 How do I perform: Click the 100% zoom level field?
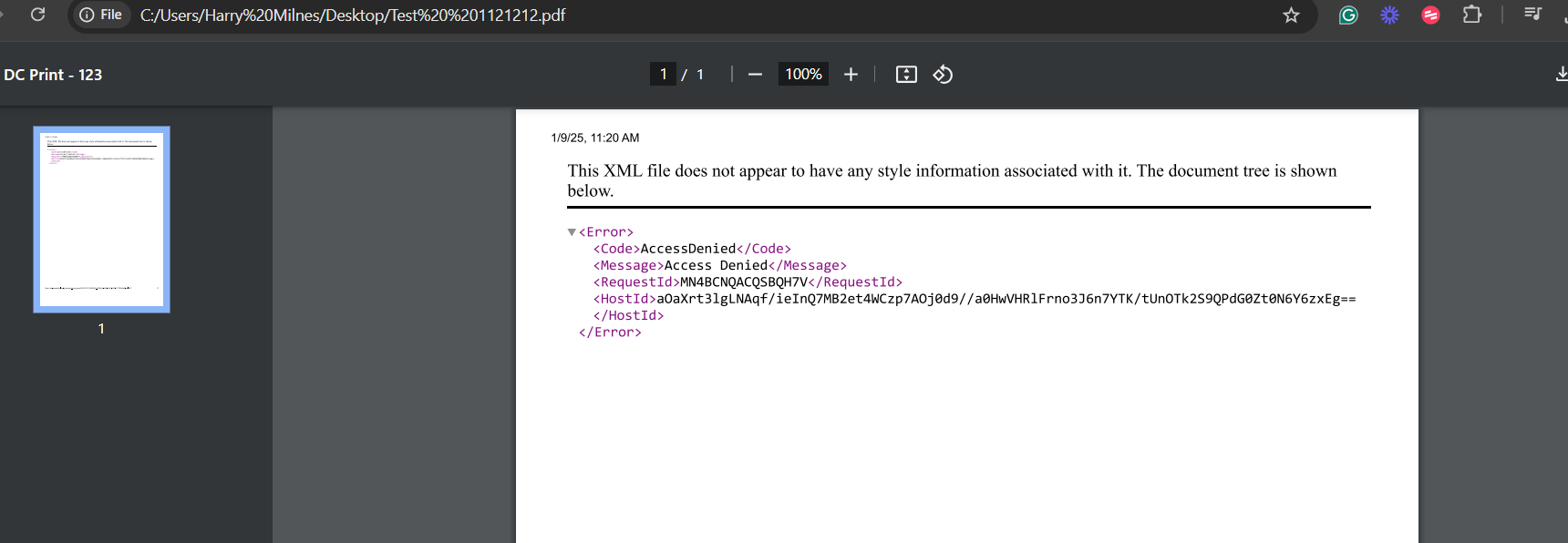[x=803, y=74]
